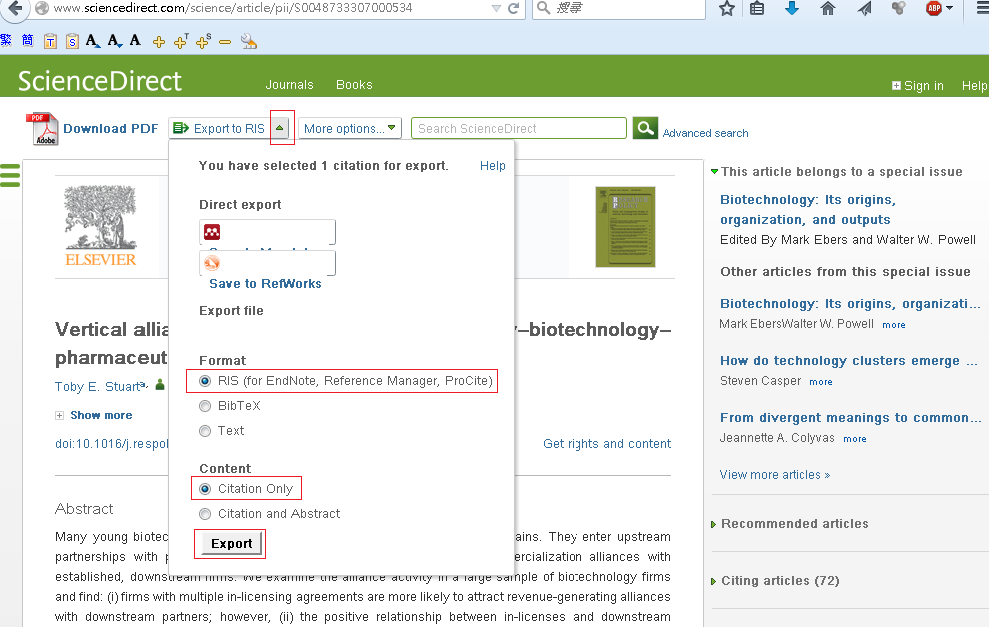Screen dimensions: 989x627
Task: Open the bookmarks list icon
Action: pos(757,8)
